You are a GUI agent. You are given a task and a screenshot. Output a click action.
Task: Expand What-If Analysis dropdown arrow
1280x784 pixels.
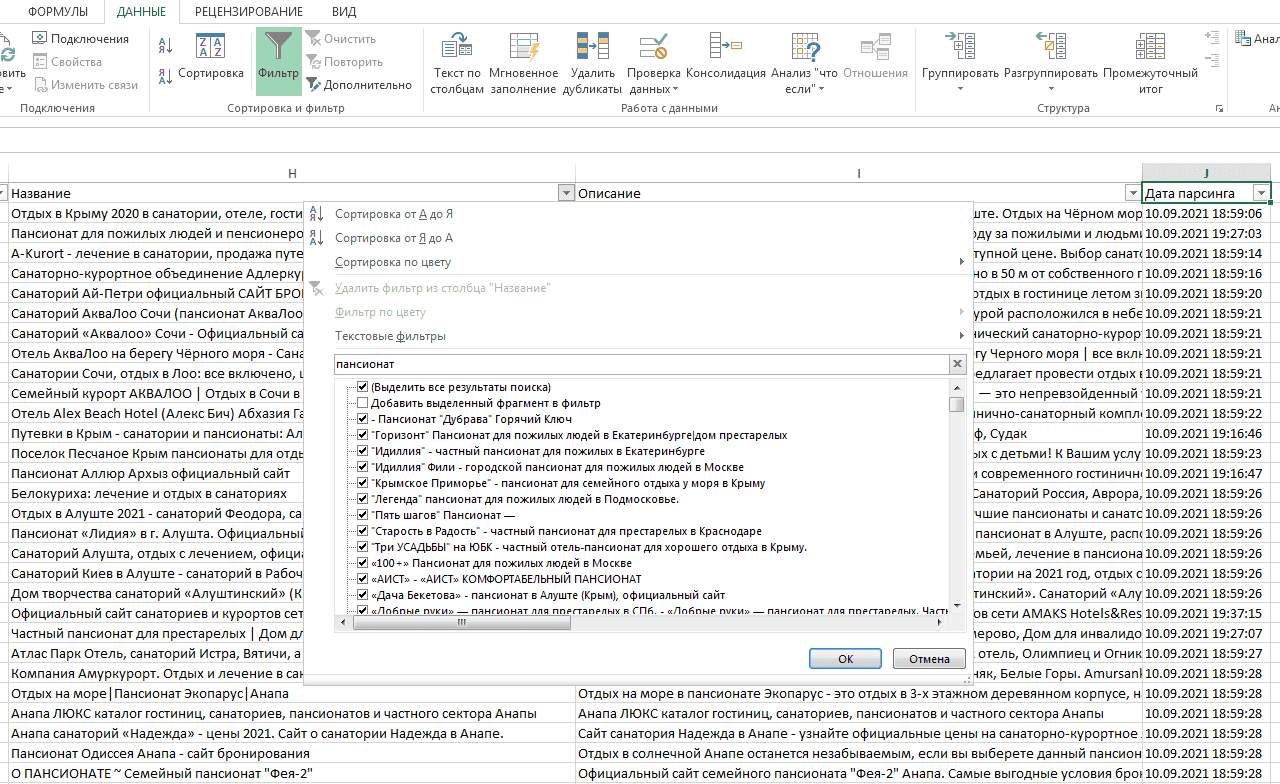[821, 89]
